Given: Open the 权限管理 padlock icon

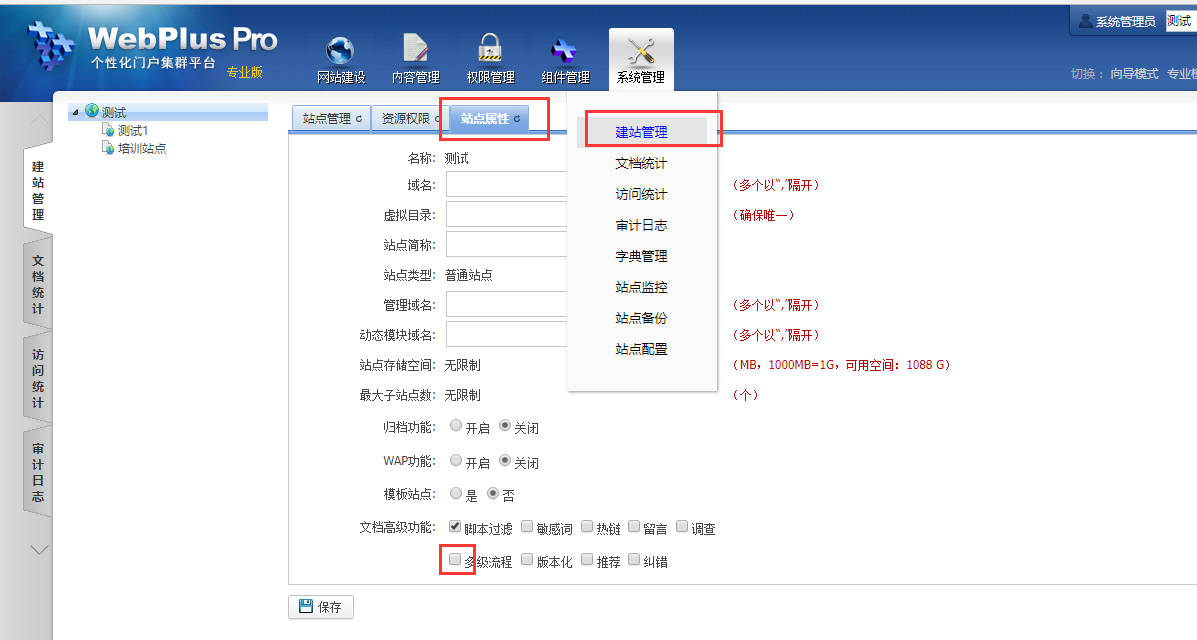Looking at the screenshot, I should (x=490, y=50).
